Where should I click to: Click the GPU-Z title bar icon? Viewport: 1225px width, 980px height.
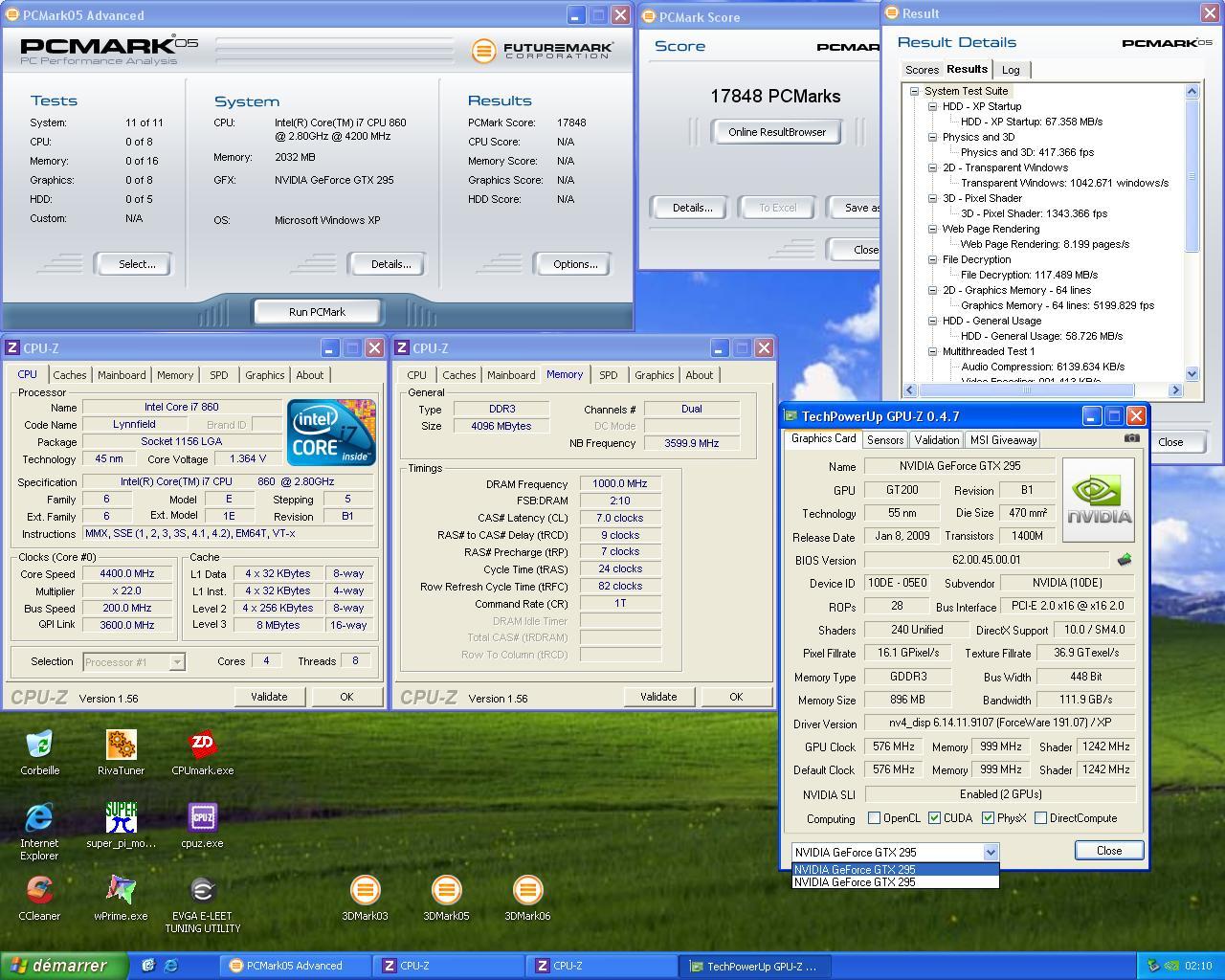coord(791,415)
